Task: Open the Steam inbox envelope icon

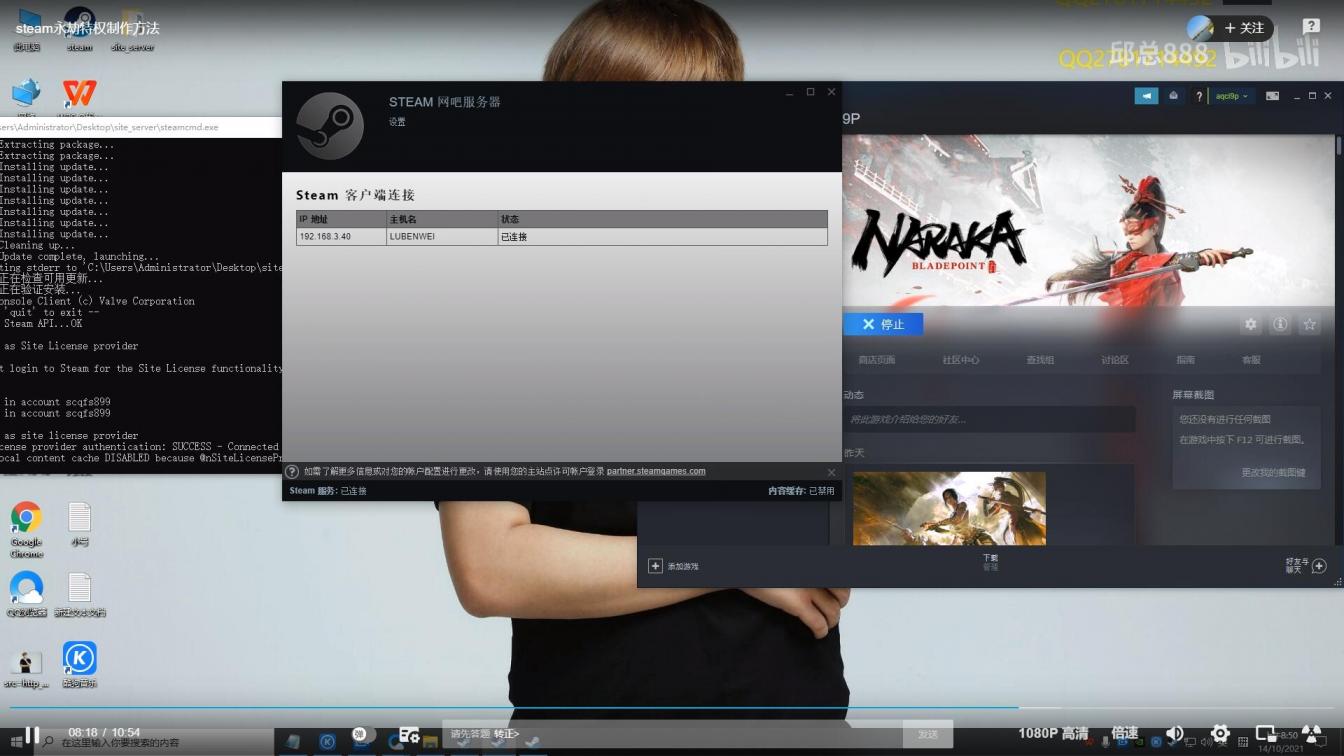Action: (1174, 96)
